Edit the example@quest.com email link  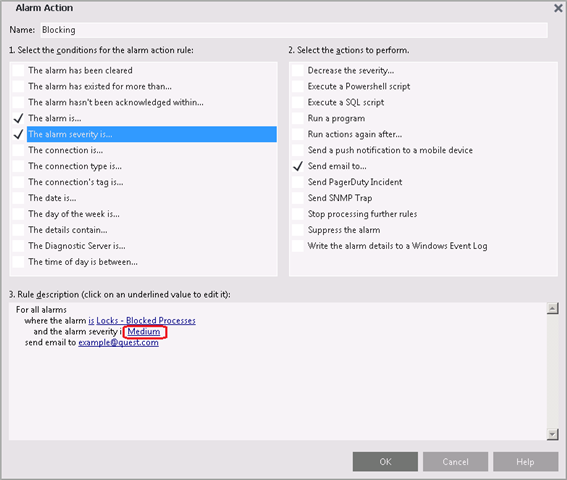[118, 343]
